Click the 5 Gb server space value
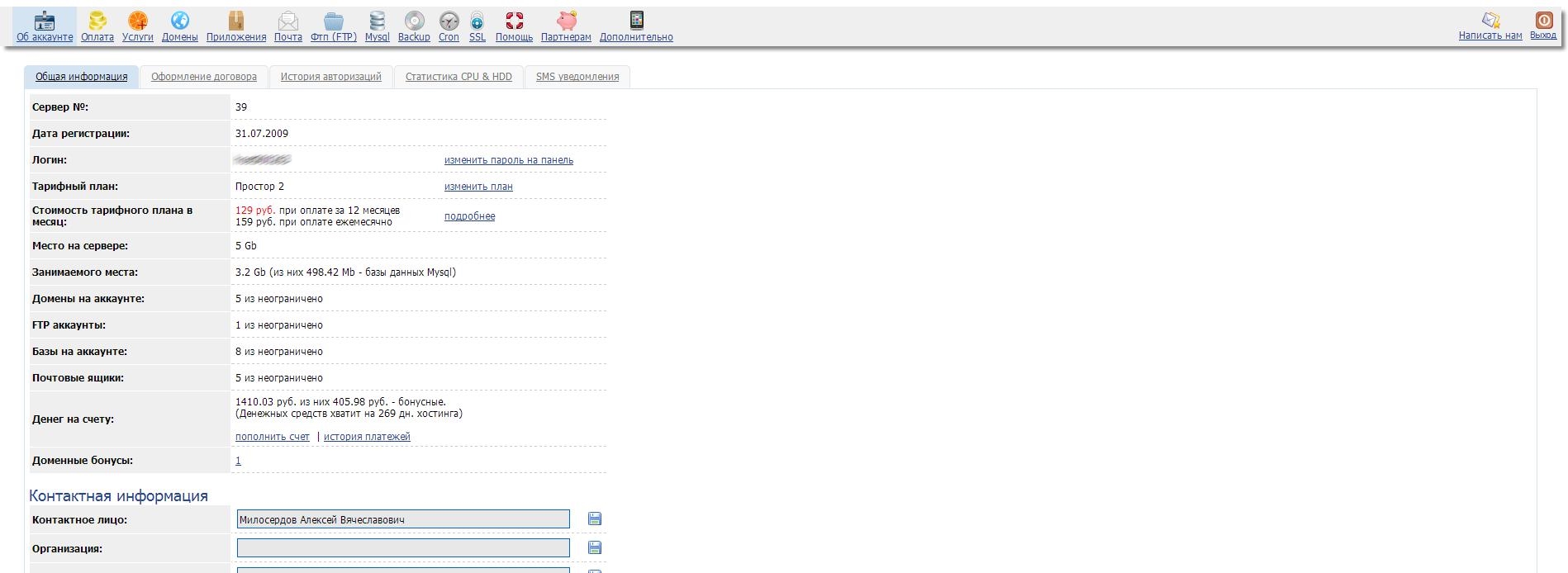The width and height of the screenshot is (1568, 573). (246, 246)
